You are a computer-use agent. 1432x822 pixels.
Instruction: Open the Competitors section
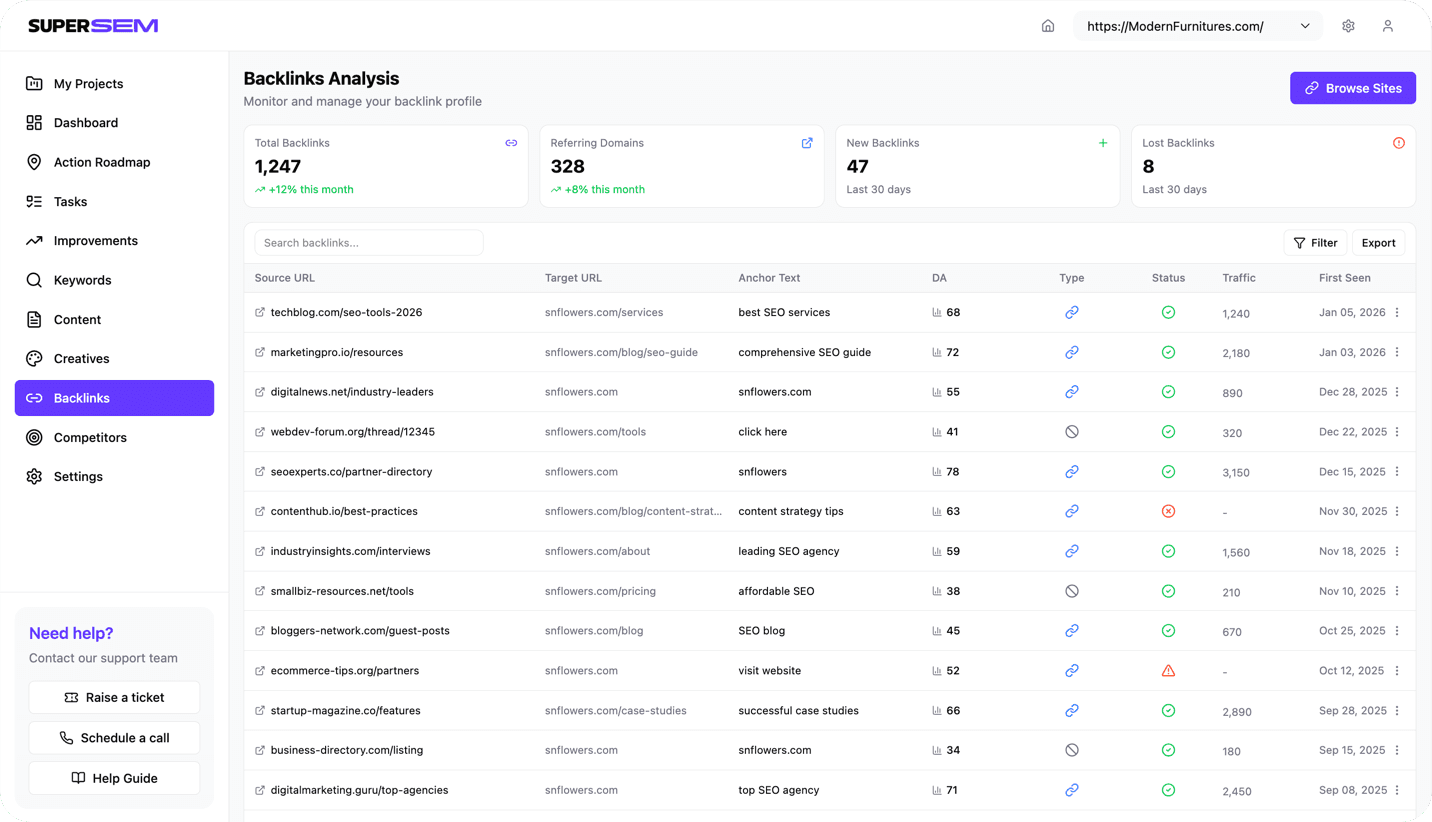(90, 437)
